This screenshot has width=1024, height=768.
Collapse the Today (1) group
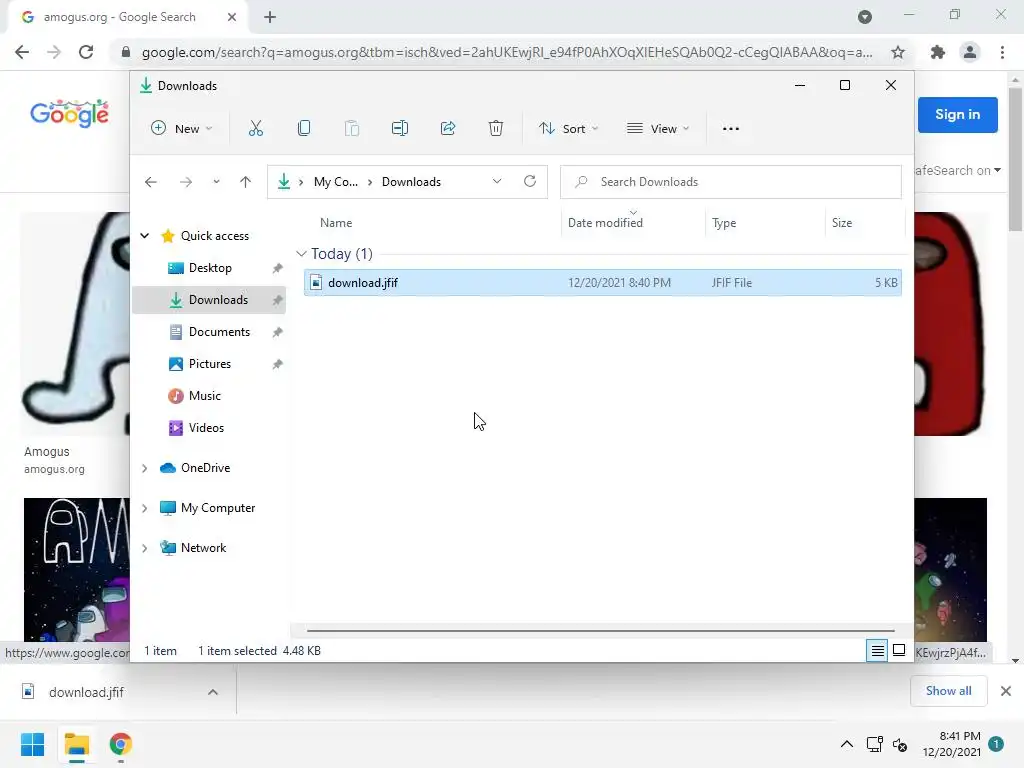pyautogui.click(x=301, y=253)
